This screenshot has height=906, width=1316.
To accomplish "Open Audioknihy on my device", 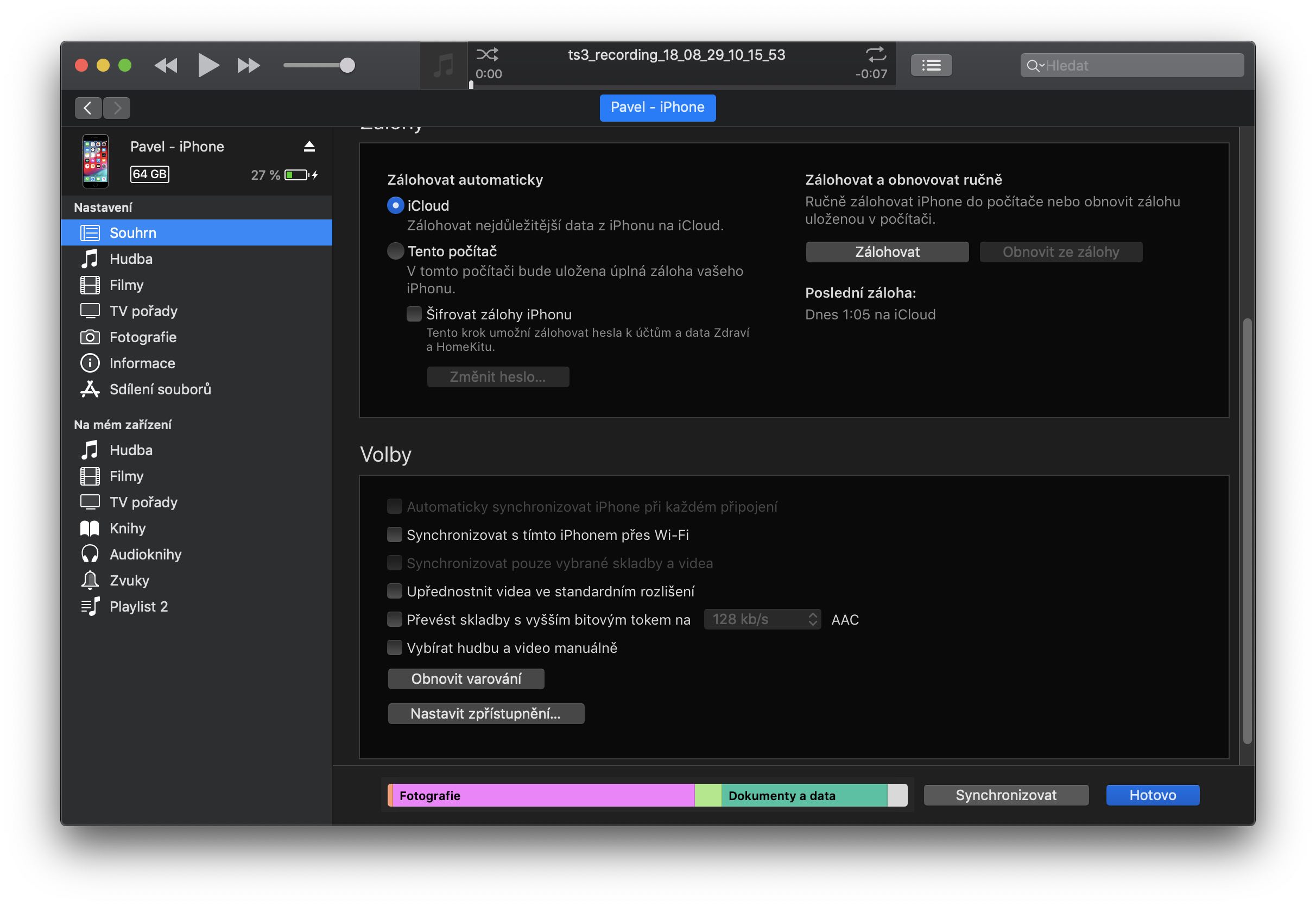I will pos(197,555).
